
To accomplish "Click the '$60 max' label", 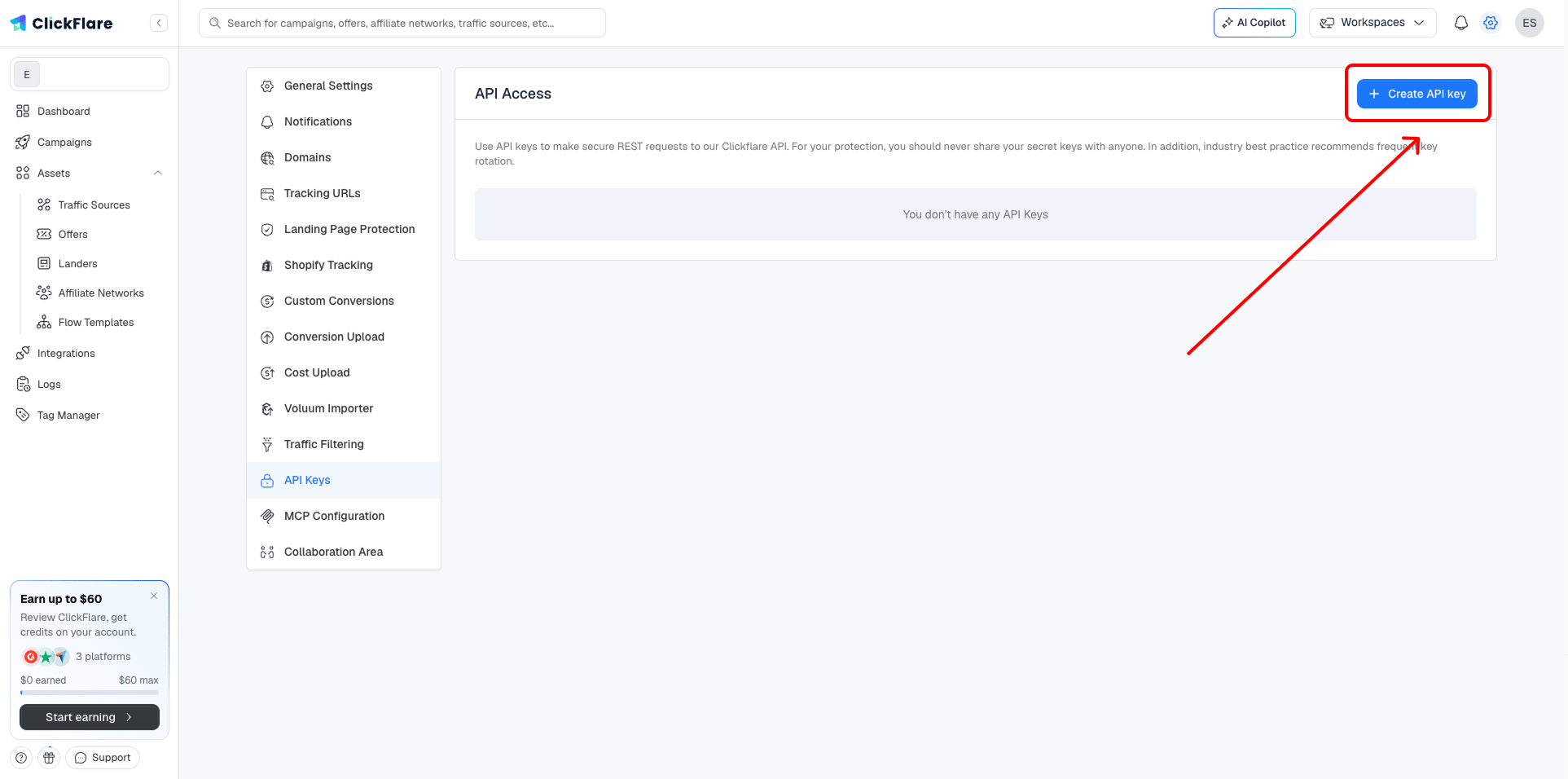I will pyautogui.click(x=138, y=680).
